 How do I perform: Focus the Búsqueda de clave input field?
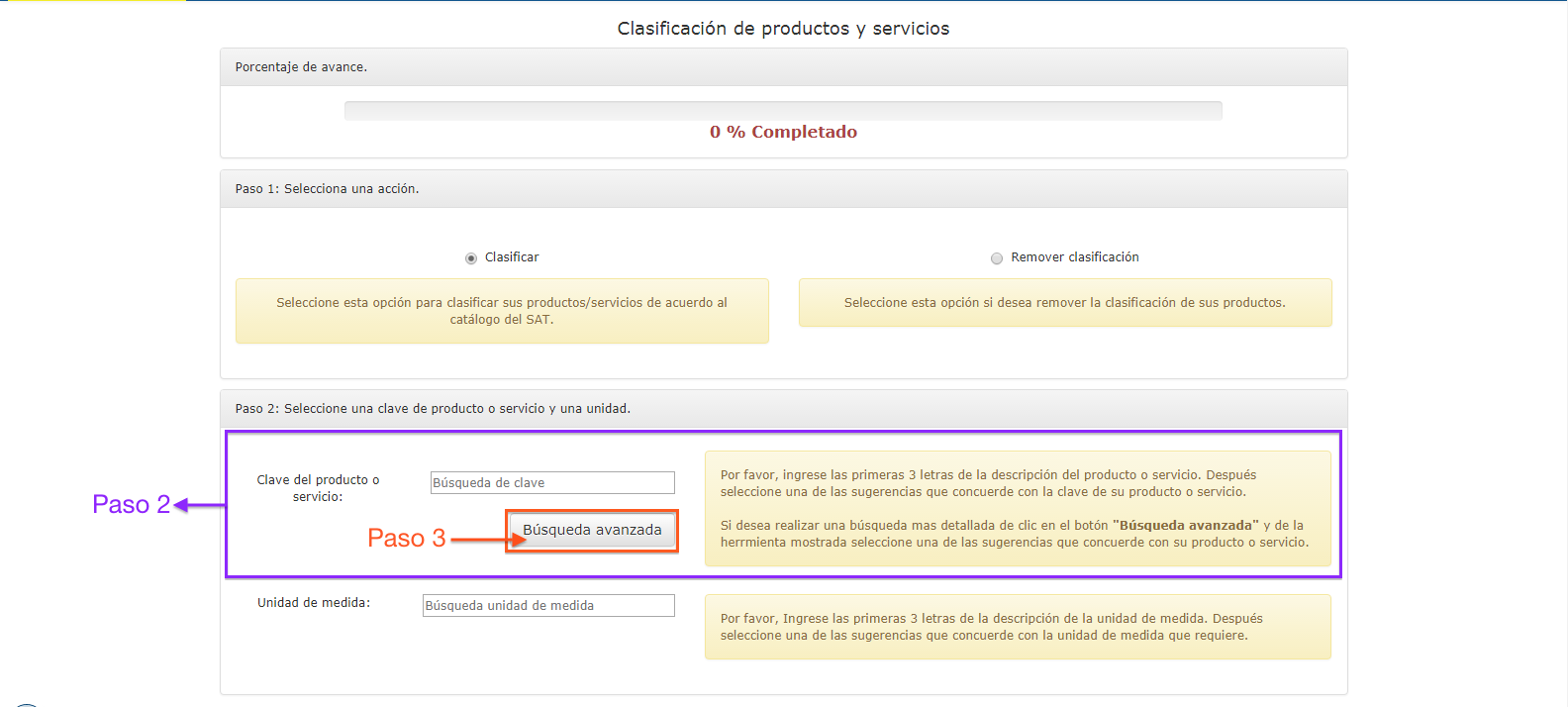[552, 483]
